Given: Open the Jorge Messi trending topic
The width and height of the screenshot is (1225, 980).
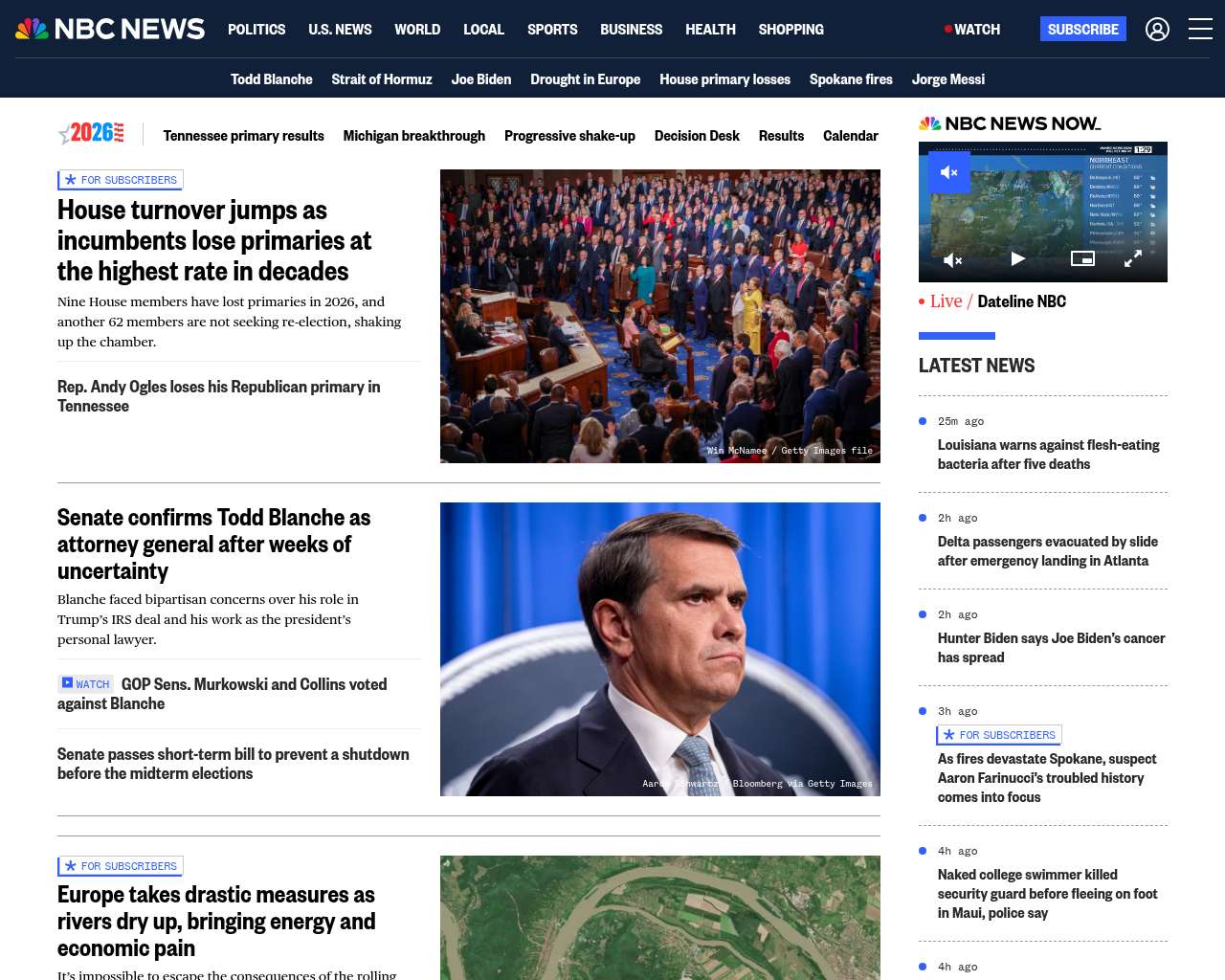Looking at the screenshot, I should 948,79.
